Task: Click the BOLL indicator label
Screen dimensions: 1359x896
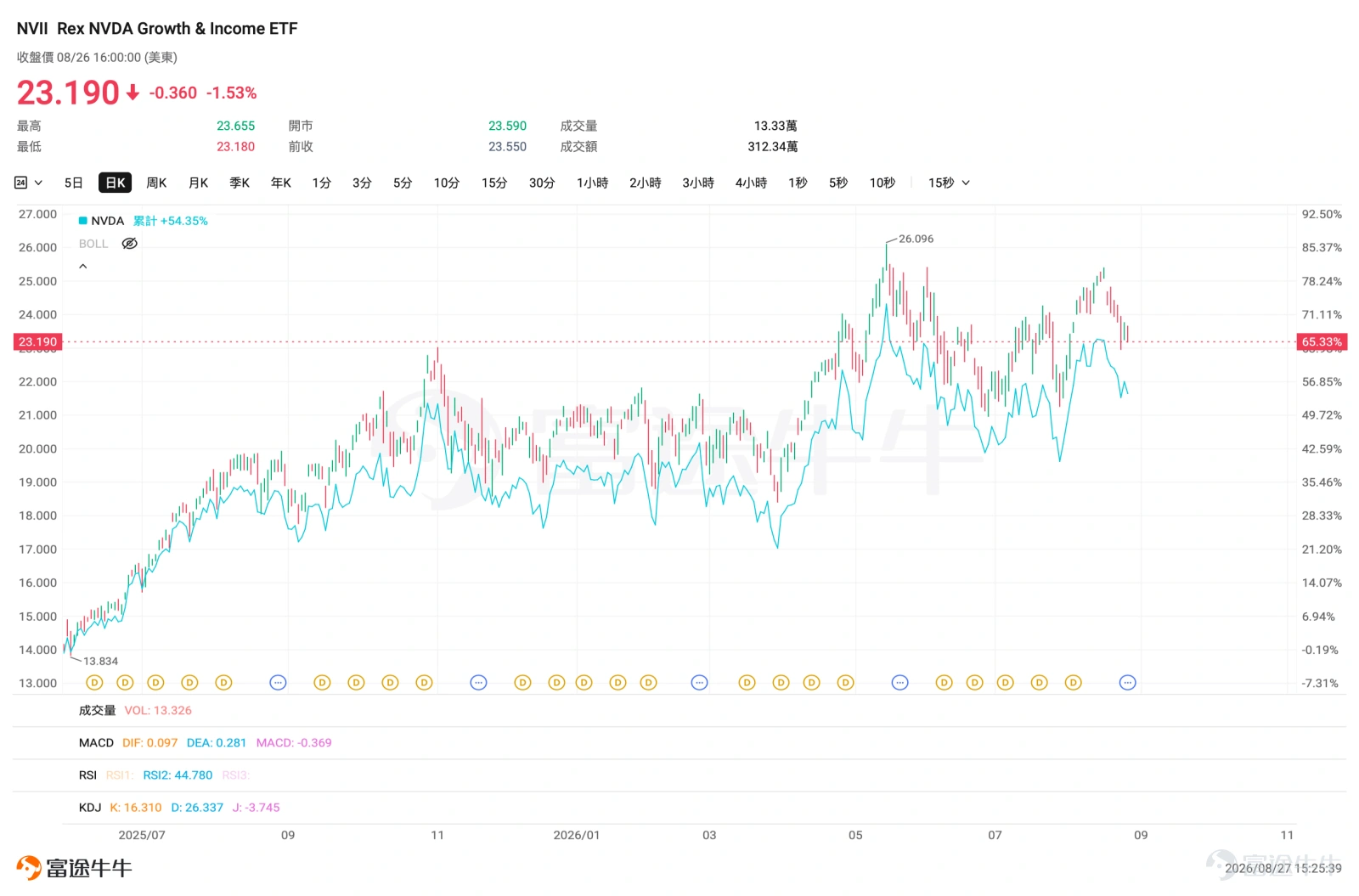Action: point(93,244)
